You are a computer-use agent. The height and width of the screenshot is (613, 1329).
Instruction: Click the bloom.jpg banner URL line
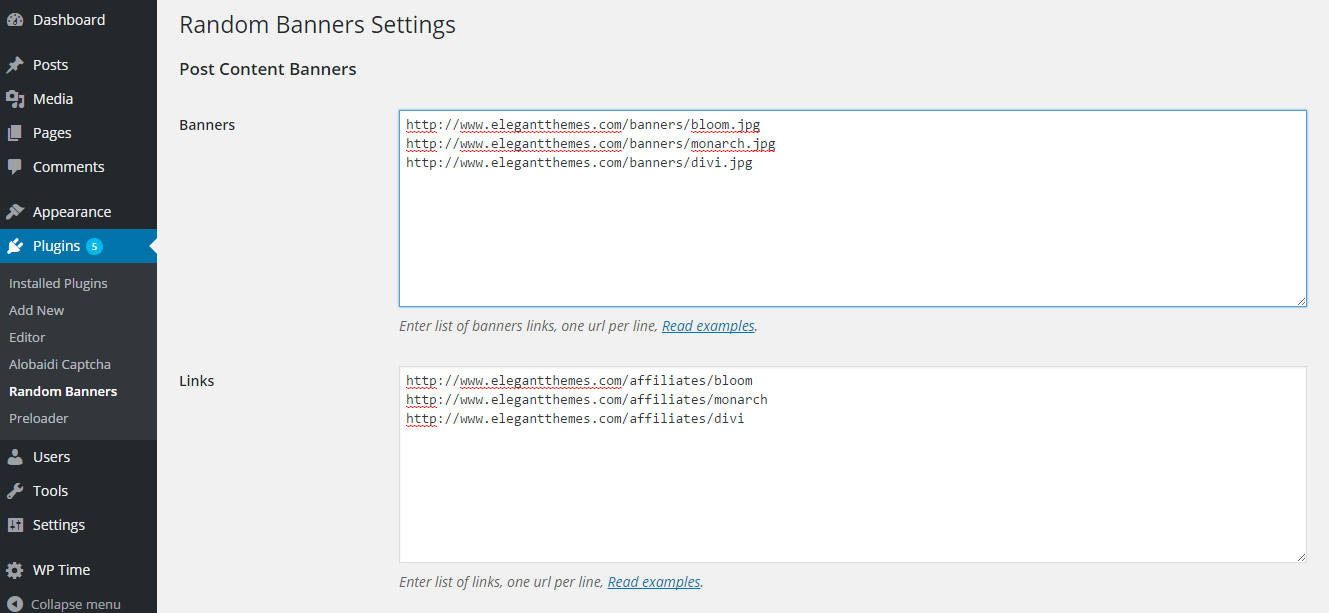[x=583, y=125]
